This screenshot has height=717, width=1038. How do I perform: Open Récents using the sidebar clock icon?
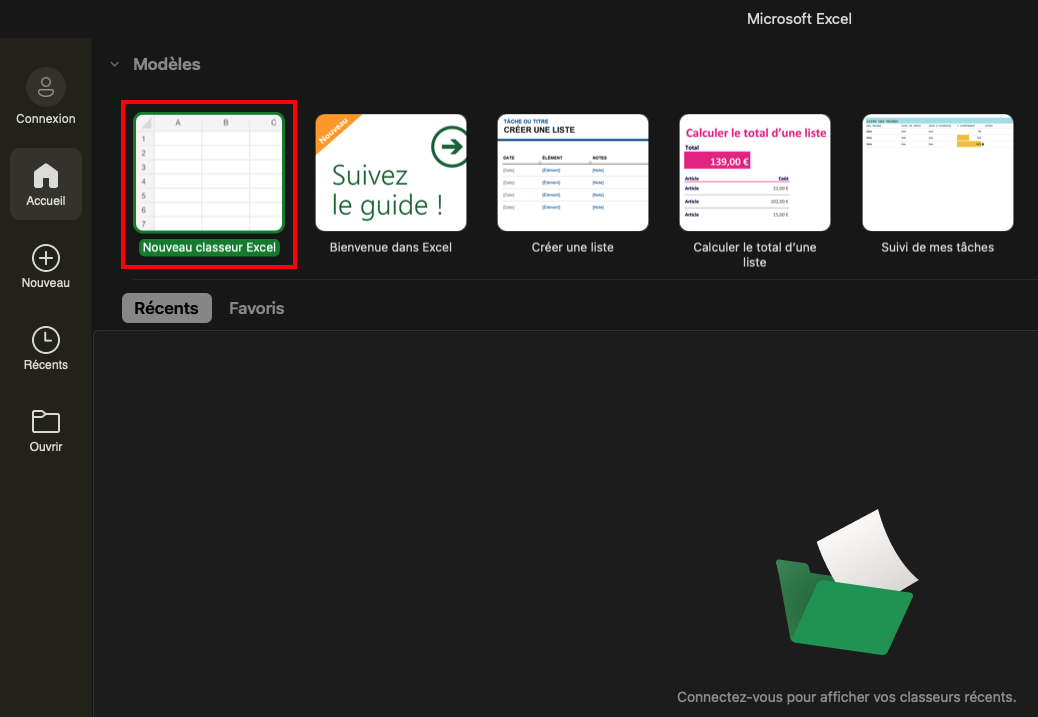pos(46,339)
